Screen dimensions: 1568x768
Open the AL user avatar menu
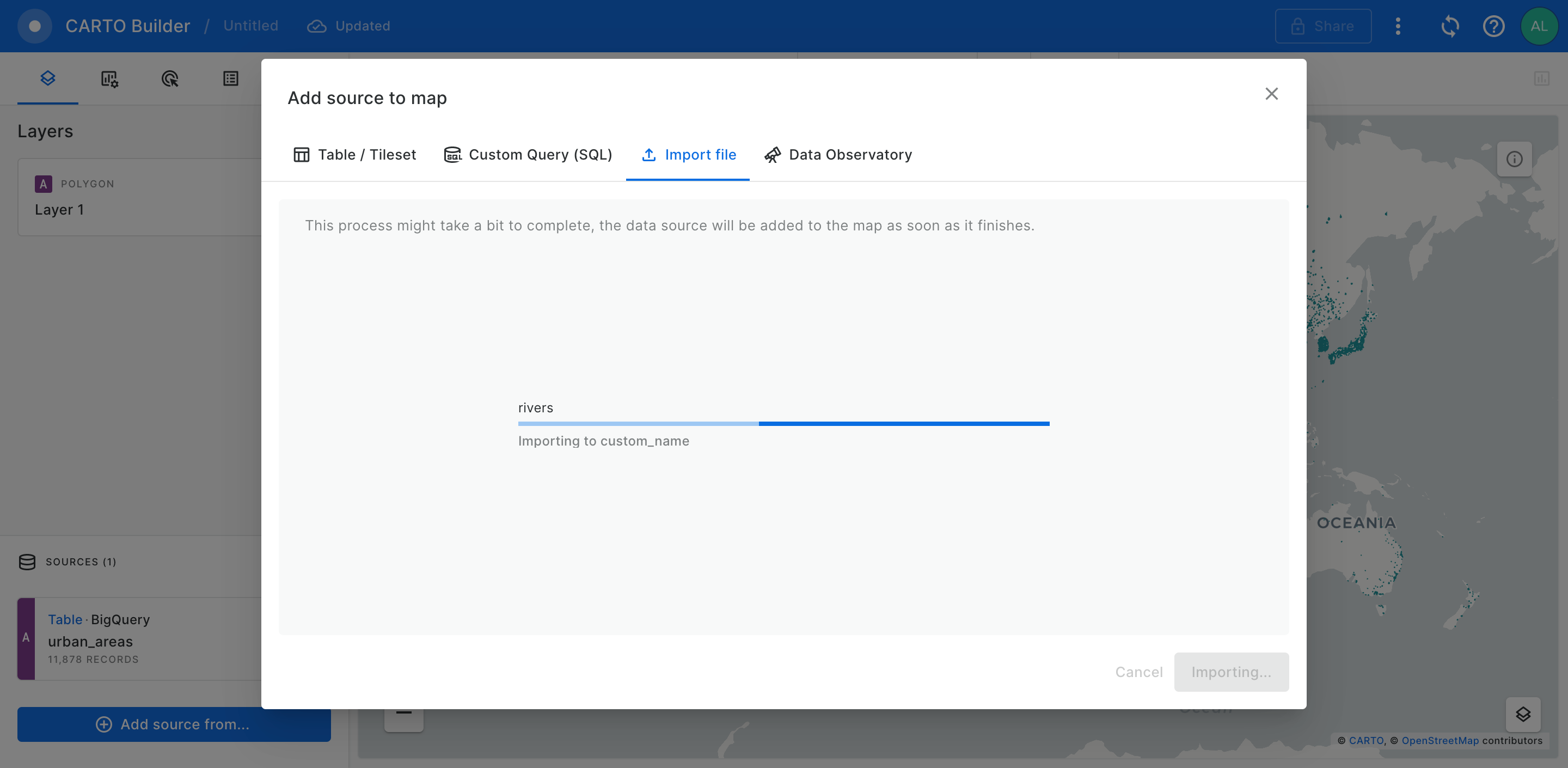tap(1539, 26)
